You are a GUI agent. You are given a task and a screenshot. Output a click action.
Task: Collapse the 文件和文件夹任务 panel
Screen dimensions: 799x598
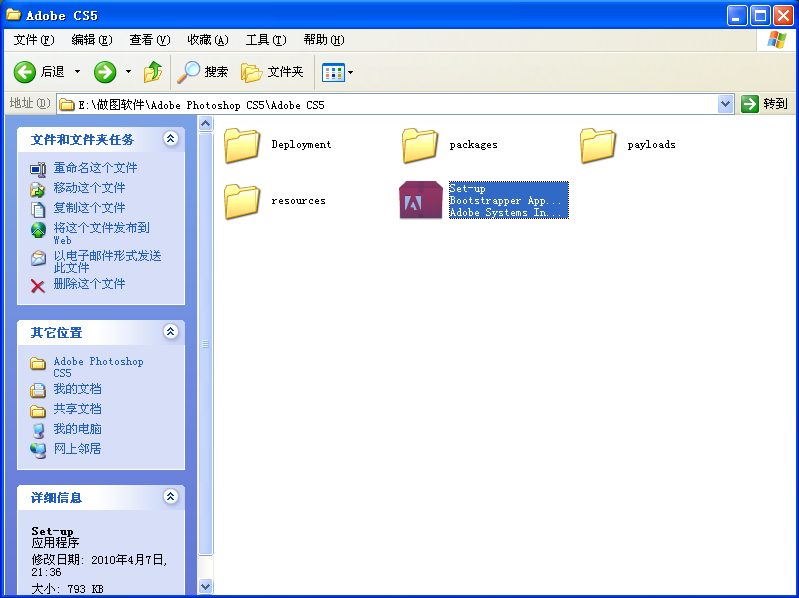(171, 139)
